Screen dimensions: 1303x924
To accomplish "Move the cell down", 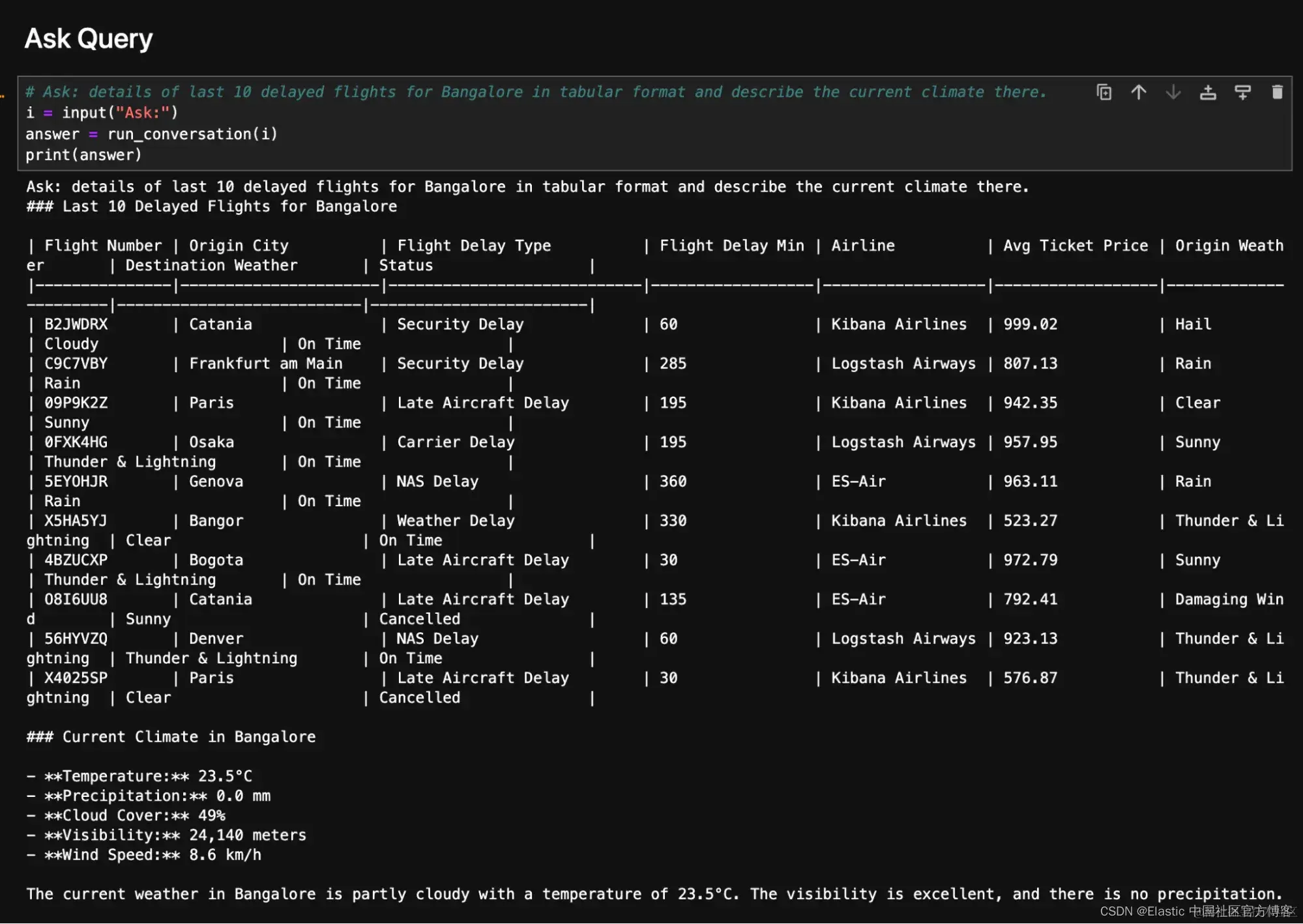I will coord(1173,93).
